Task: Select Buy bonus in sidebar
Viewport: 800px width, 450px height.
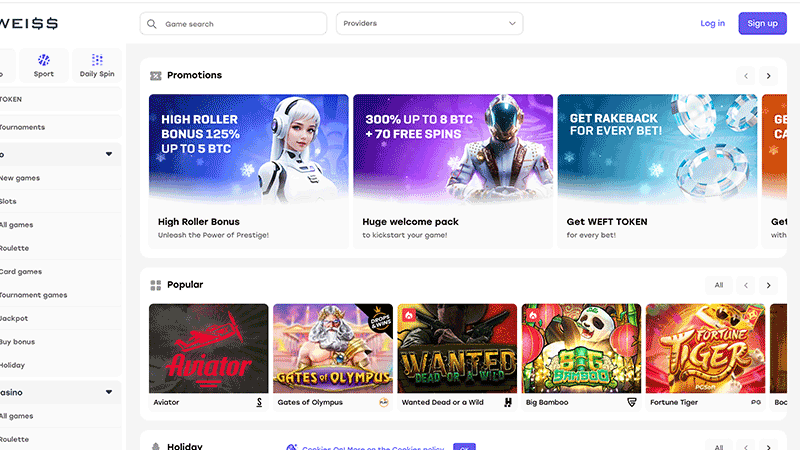Action: pos(61,342)
